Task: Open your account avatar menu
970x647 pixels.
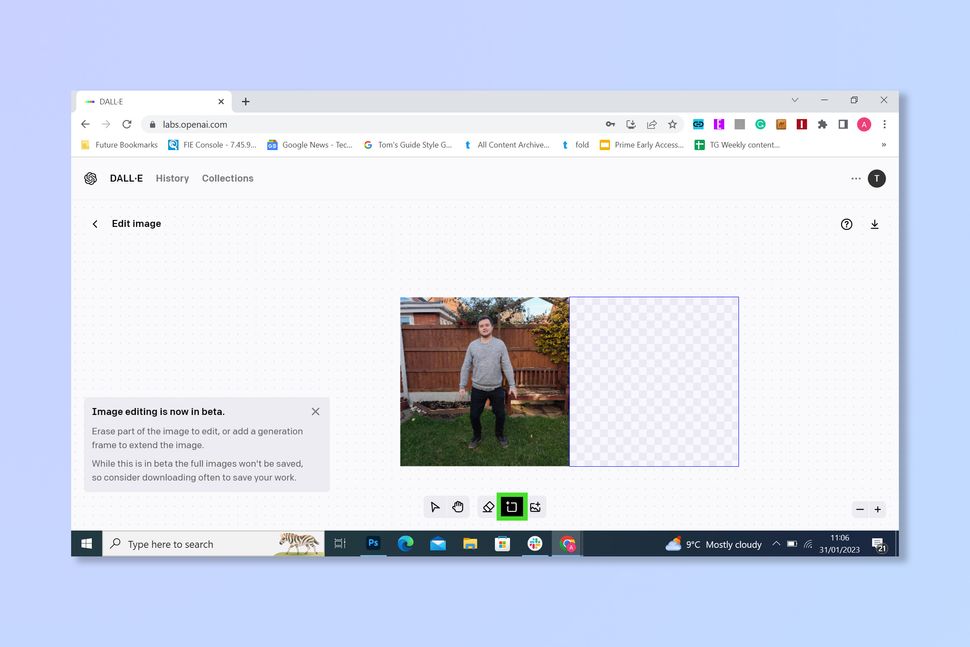Action: point(877,178)
